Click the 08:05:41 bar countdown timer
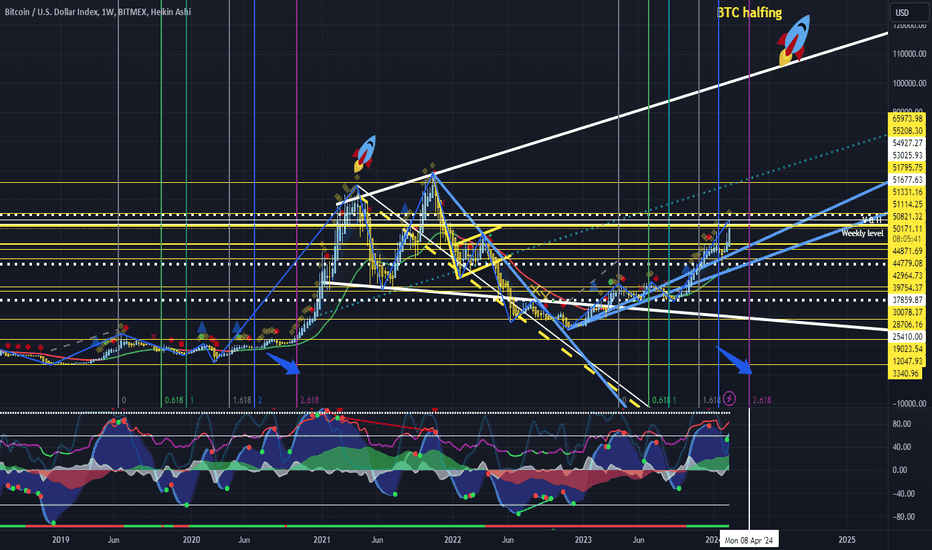This screenshot has height=550, width=932. click(908, 238)
